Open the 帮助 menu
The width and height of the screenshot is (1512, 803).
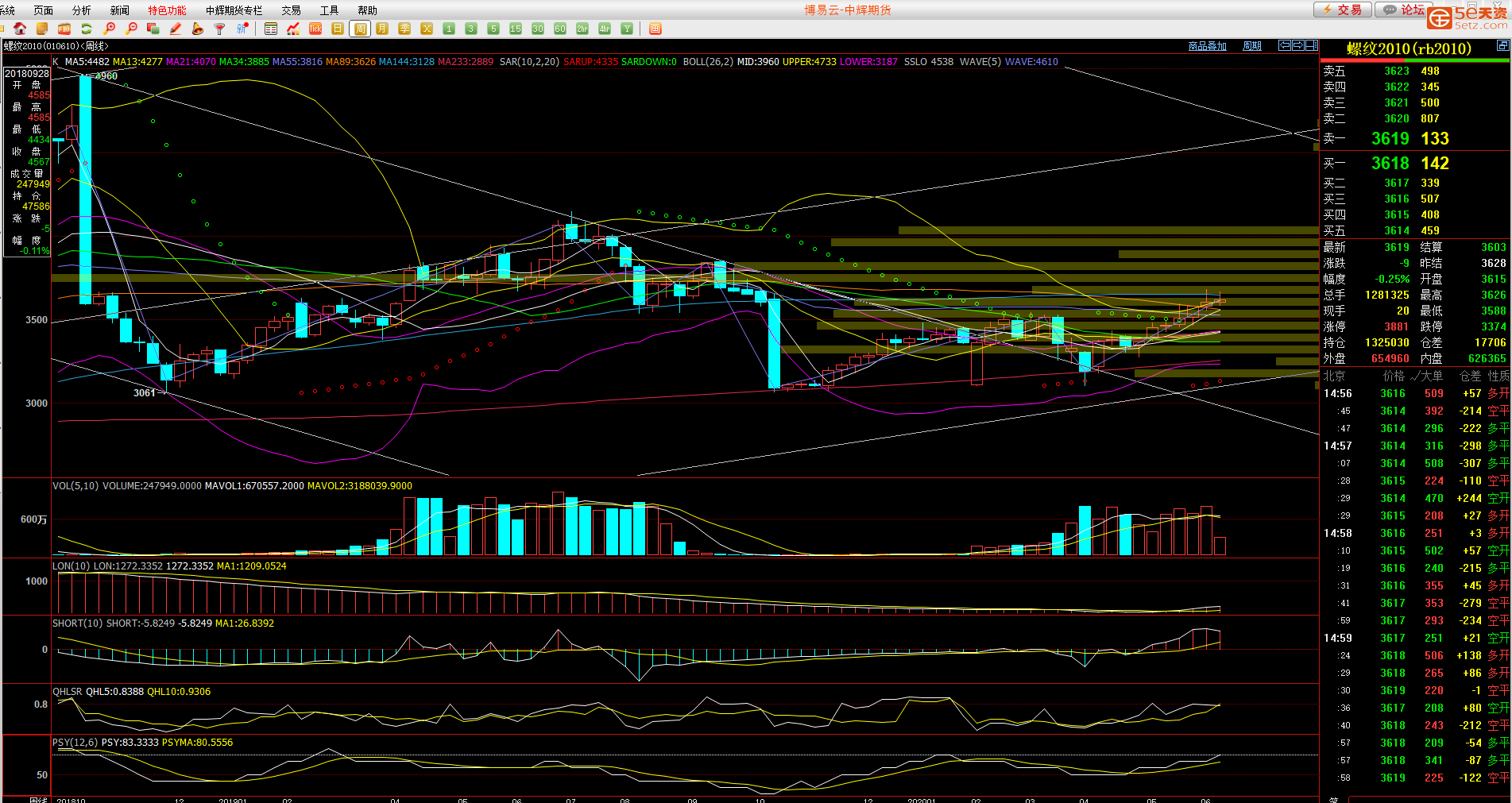click(x=367, y=10)
